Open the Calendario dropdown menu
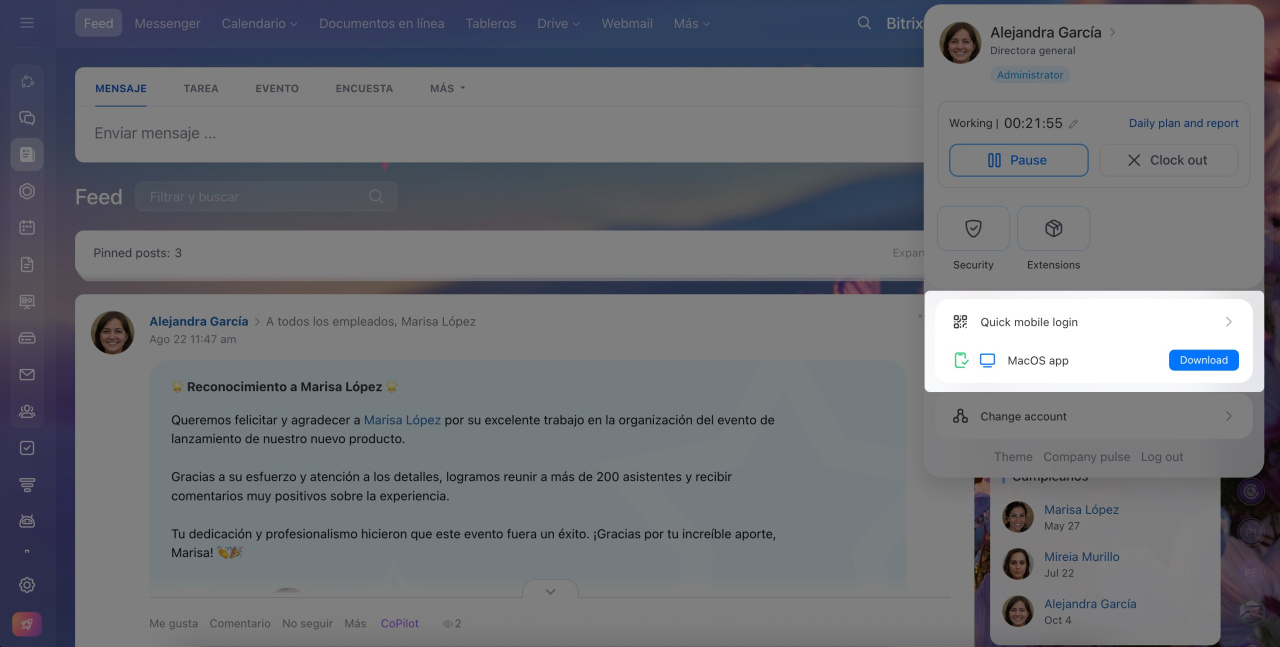Viewport: 1280px width, 647px height. pyautogui.click(x=259, y=23)
